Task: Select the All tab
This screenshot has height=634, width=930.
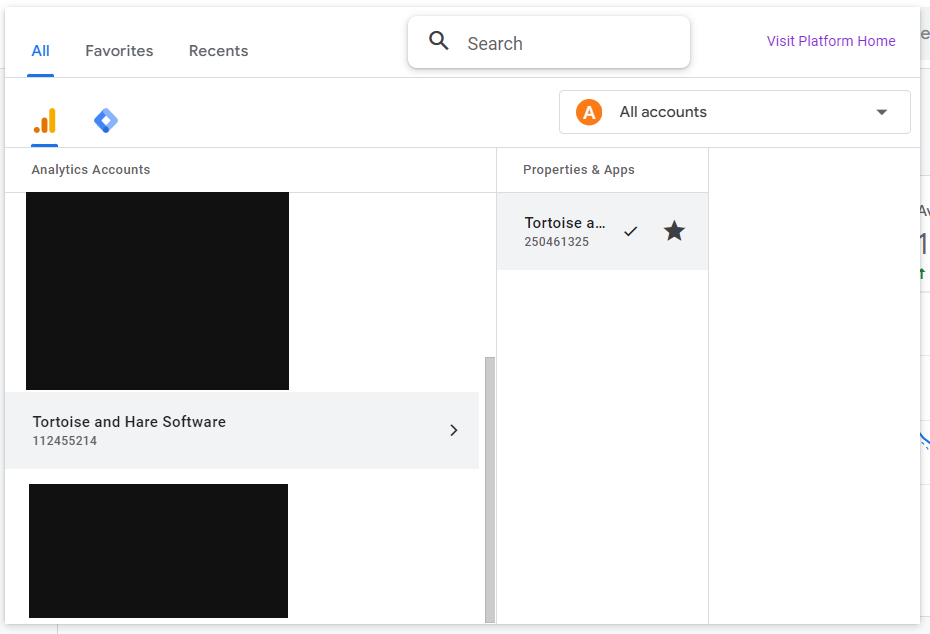Action: pyautogui.click(x=40, y=51)
